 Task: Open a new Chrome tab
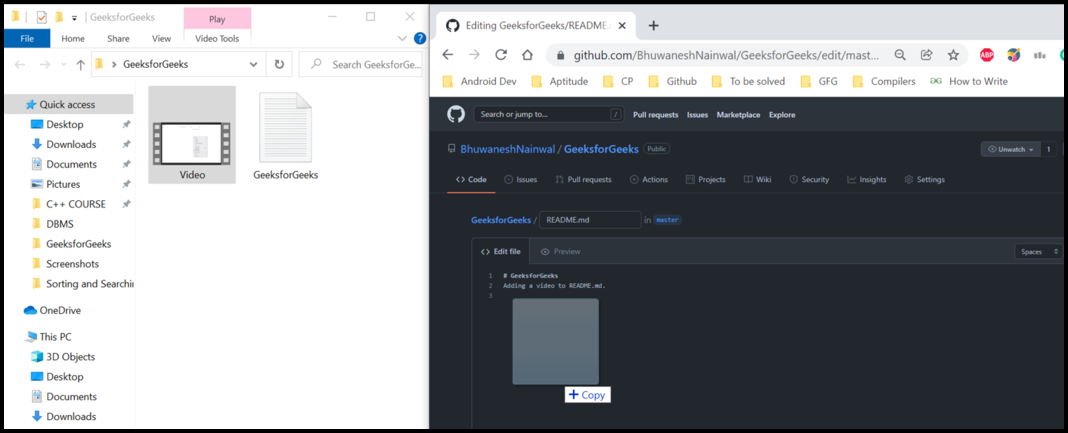[653, 26]
